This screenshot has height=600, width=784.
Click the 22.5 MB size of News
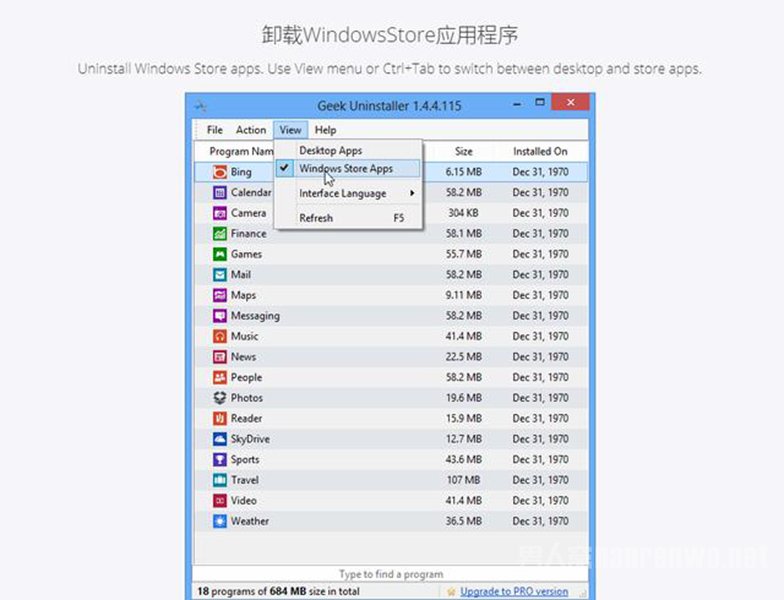464,356
